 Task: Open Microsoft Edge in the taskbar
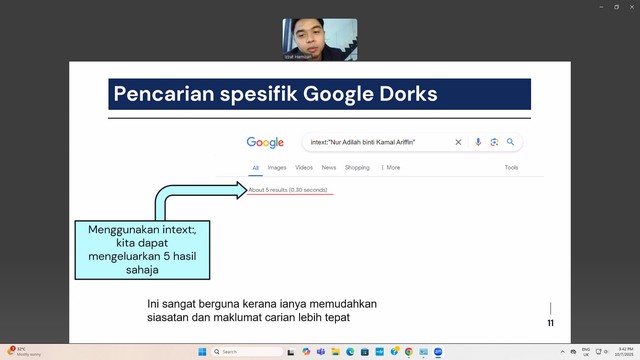[x=350, y=352]
